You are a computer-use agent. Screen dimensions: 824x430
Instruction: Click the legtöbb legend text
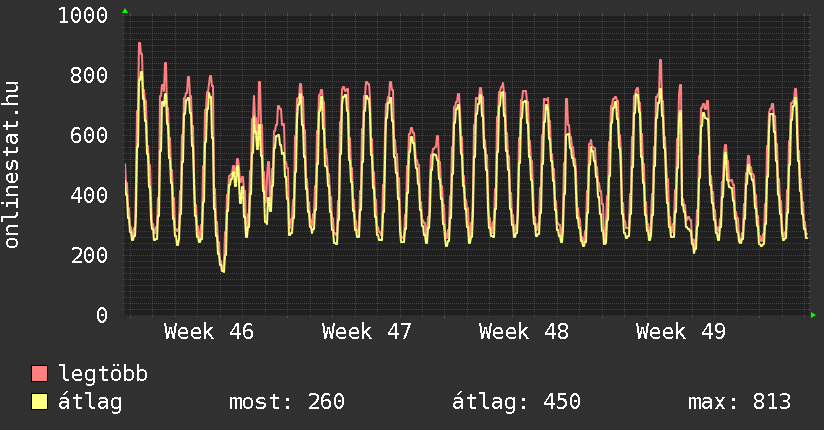pos(103,375)
